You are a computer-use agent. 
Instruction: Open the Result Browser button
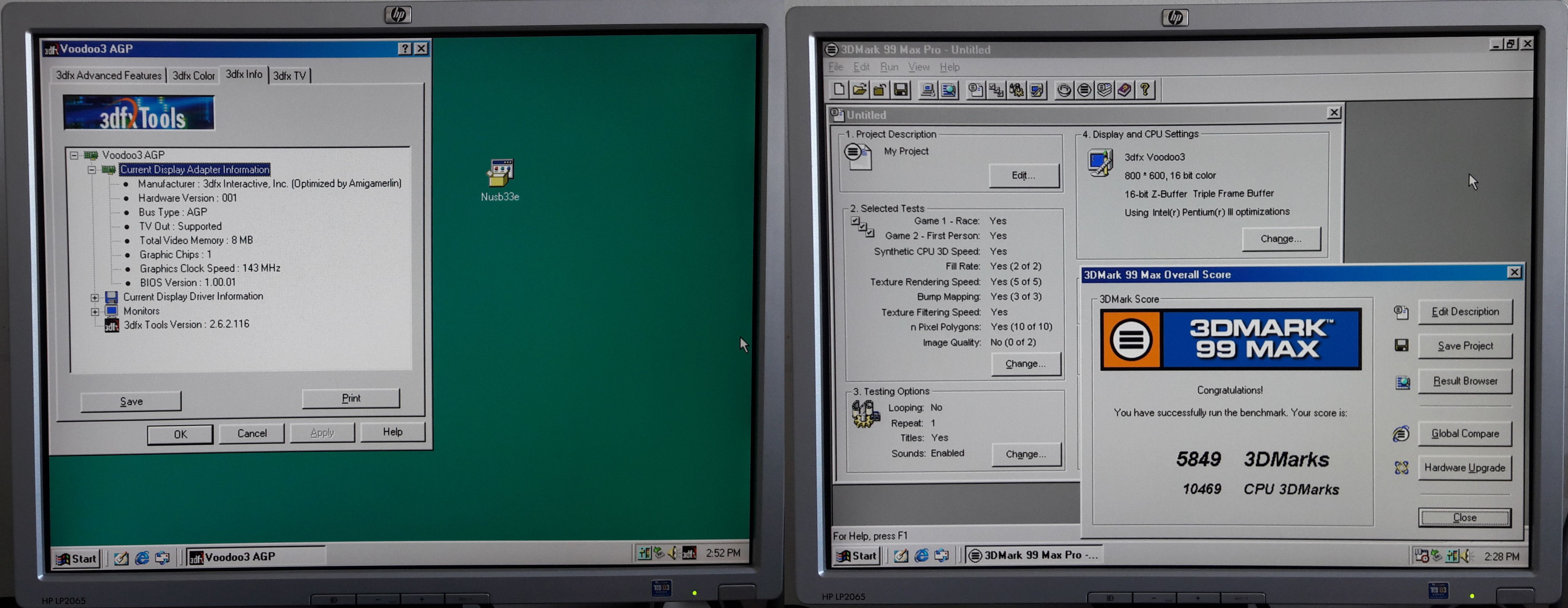pyautogui.click(x=1464, y=381)
